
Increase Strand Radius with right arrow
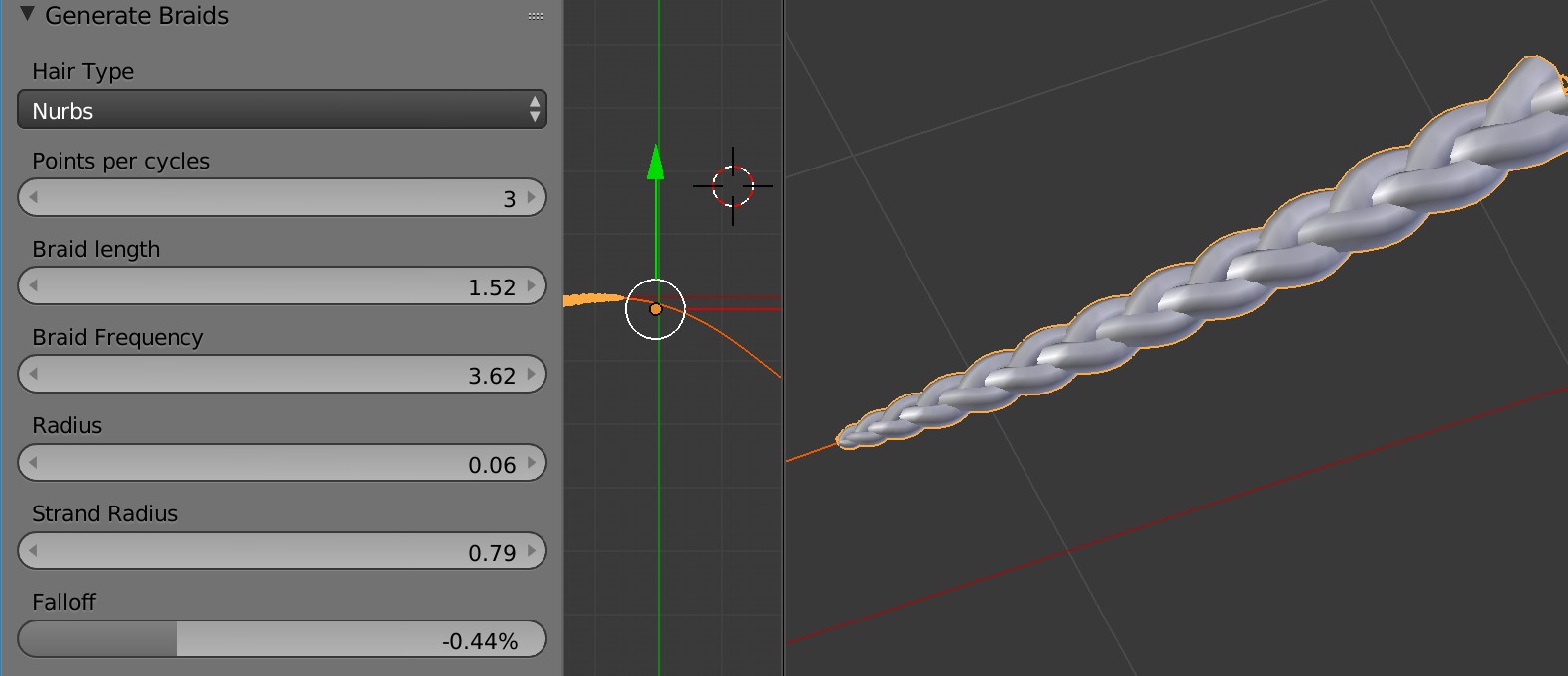(532, 551)
